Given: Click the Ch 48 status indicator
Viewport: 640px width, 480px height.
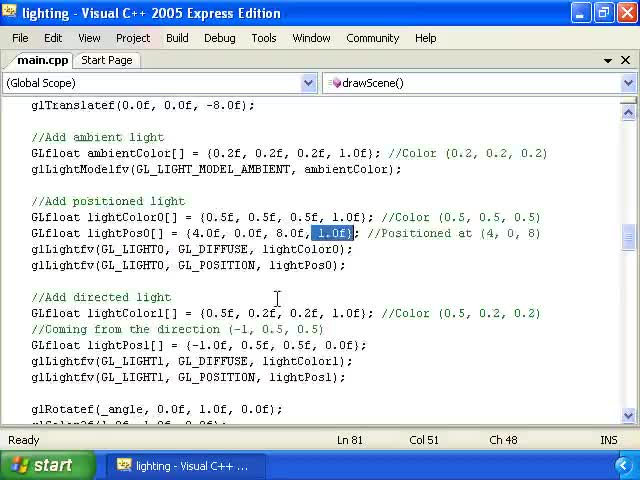Looking at the screenshot, I should (503, 440).
